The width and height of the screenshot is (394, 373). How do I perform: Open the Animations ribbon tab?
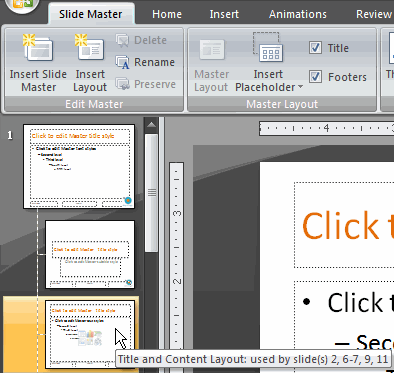(298, 14)
